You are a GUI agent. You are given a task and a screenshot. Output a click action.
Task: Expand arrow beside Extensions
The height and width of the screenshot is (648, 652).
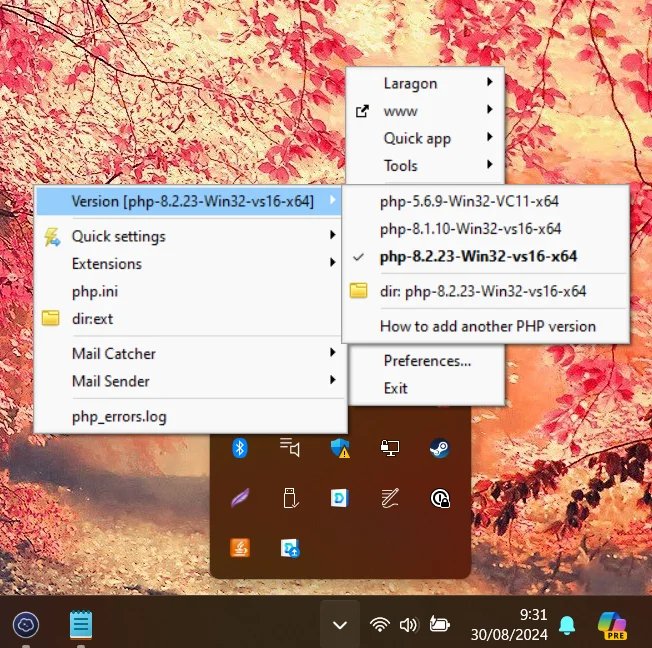[x=332, y=262]
